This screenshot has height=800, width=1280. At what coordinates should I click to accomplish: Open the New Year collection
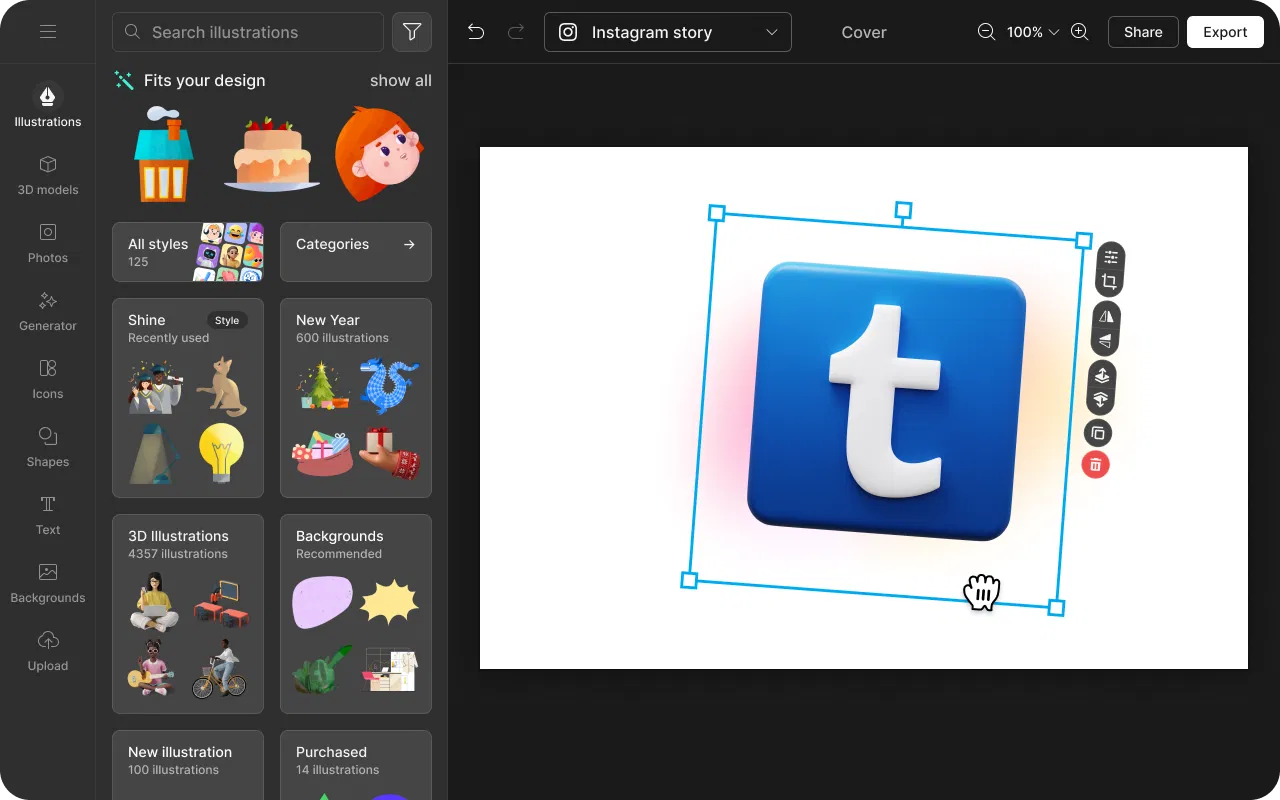(x=356, y=398)
